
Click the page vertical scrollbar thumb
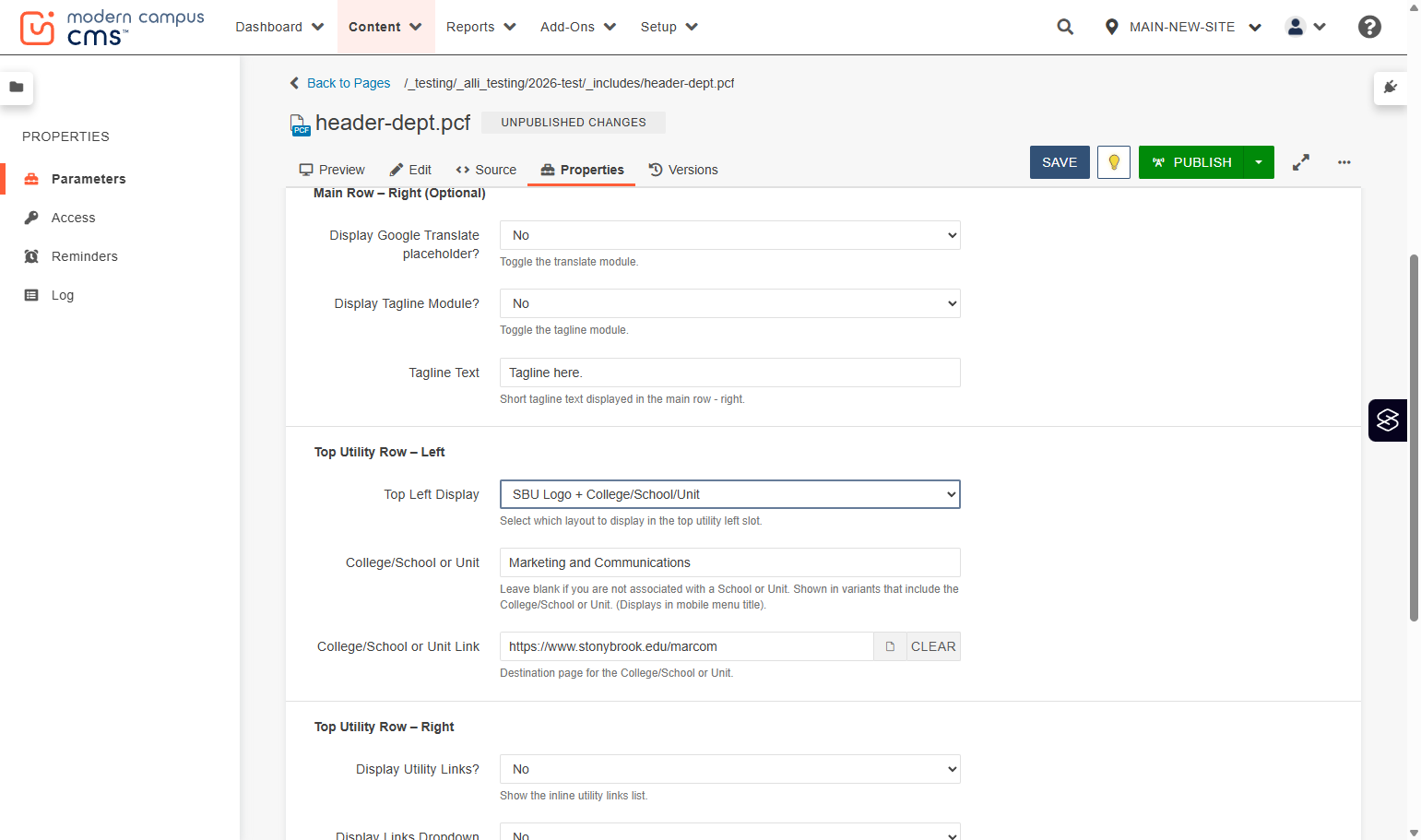point(1414,438)
